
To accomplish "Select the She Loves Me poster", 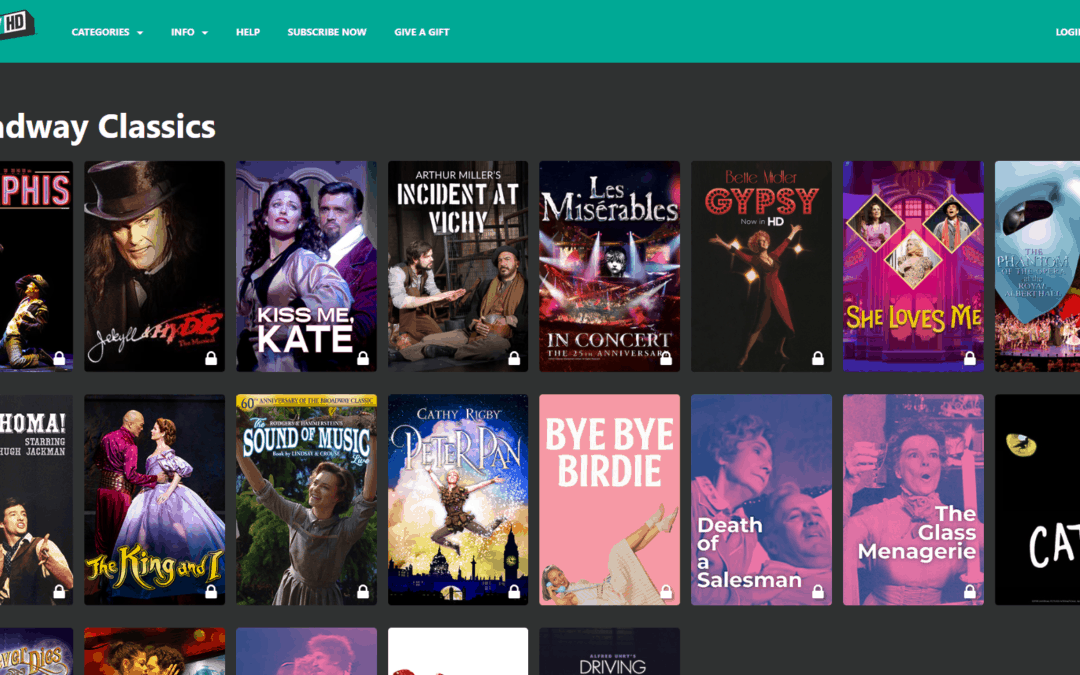I will pos(913,267).
